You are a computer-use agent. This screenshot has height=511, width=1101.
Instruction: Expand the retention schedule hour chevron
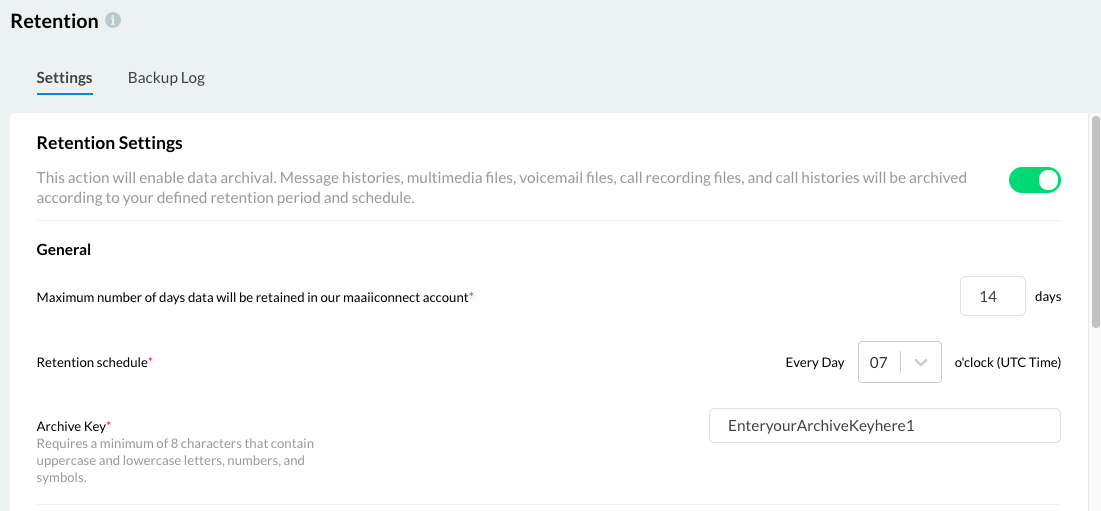pyautogui.click(x=921, y=362)
